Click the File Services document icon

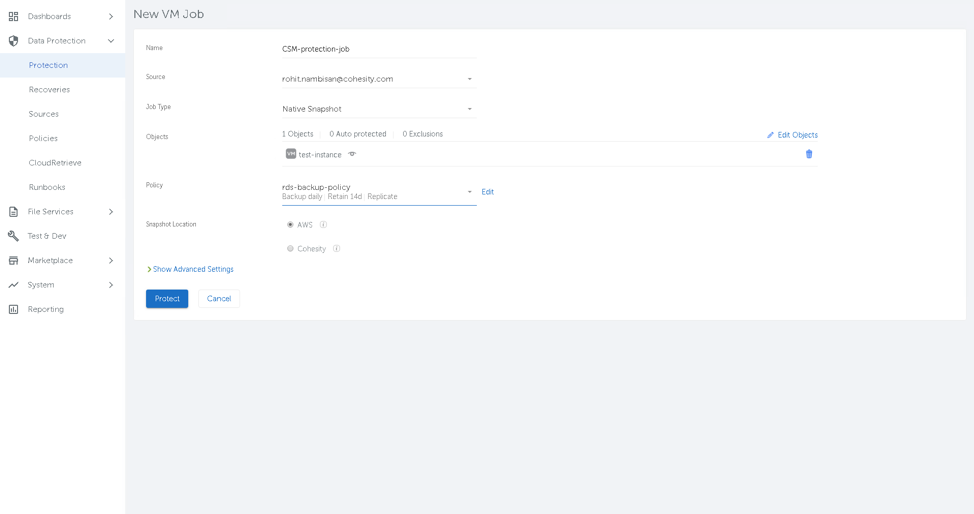pyautogui.click(x=13, y=212)
